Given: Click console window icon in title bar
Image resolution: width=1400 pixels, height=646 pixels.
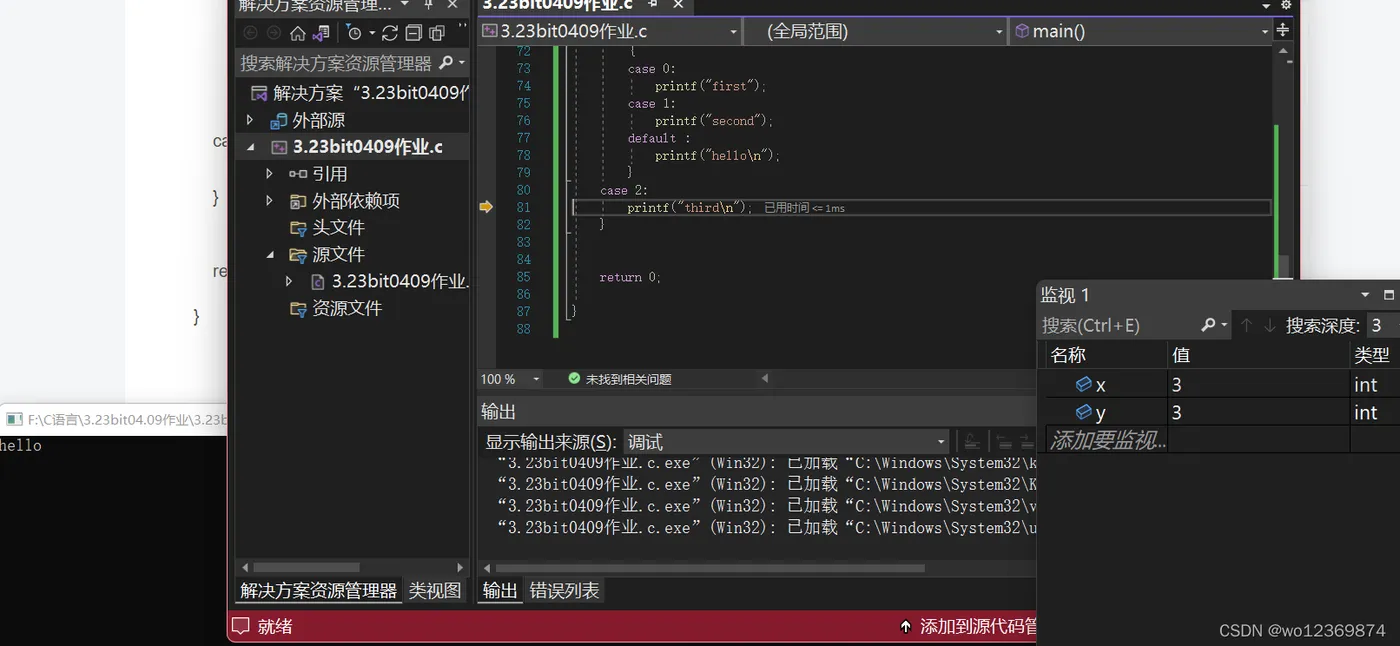Looking at the screenshot, I should click(x=14, y=419).
